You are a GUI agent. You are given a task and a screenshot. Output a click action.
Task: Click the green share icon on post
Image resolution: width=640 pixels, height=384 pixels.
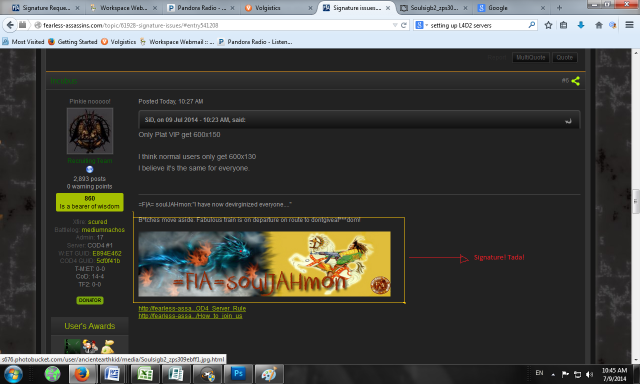[x=576, y=81]
